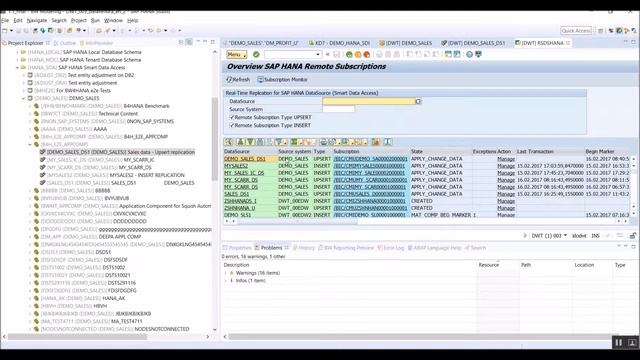Click the red Cancel circle icon
The height and width of the screenshot is (360, 640).
(367, 54)
